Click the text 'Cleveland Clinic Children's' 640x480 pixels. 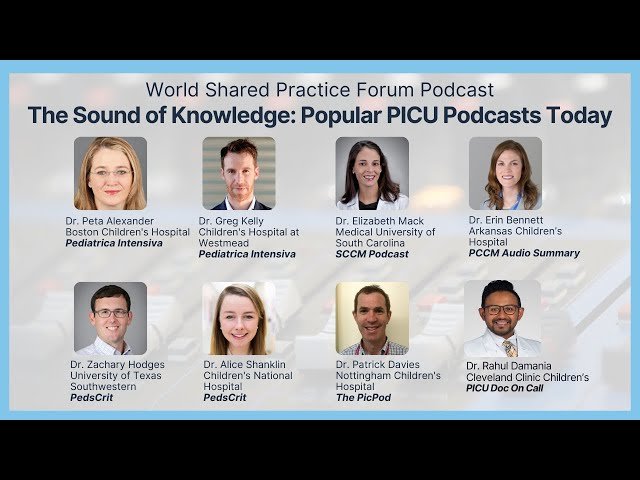tap(527, 377)
